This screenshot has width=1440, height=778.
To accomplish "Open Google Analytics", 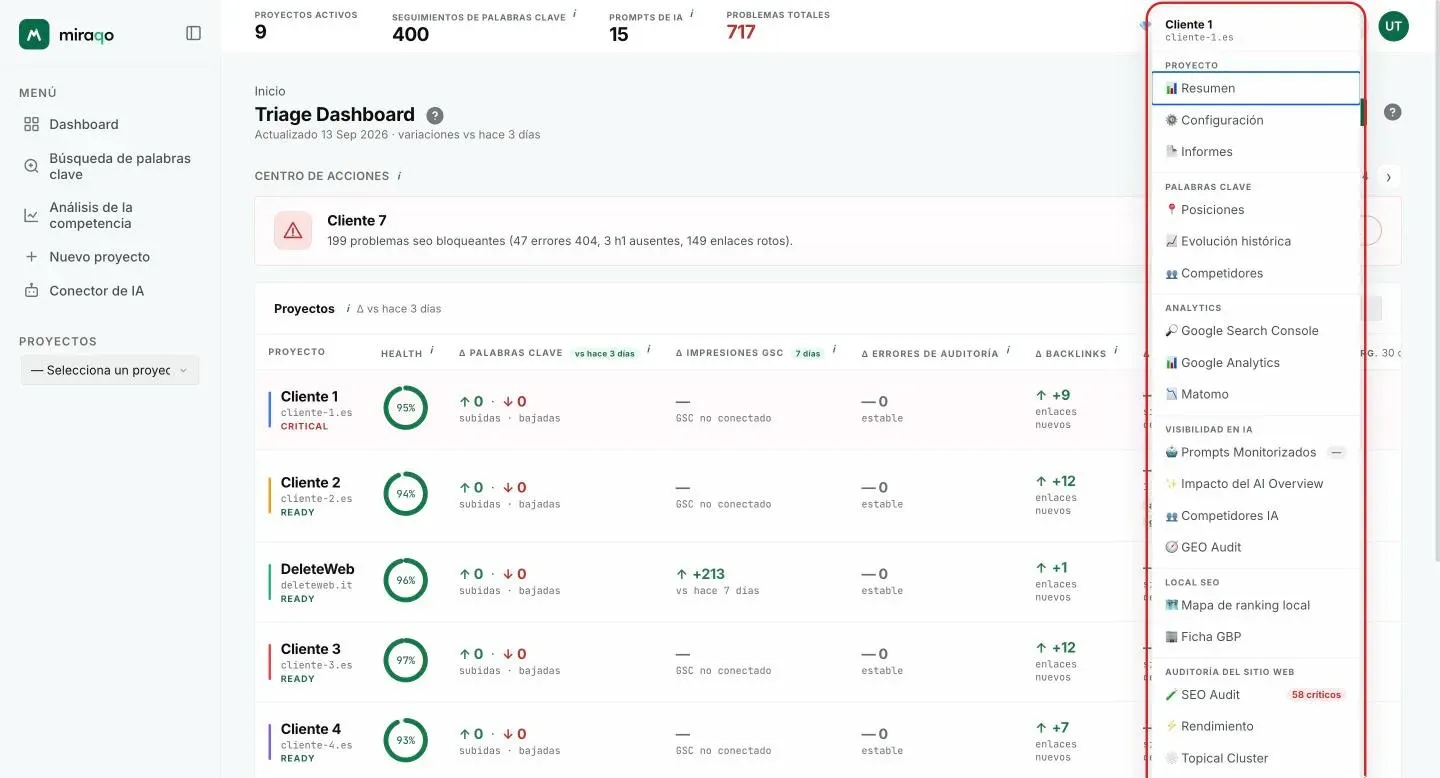I will [x=1256, y=363].
